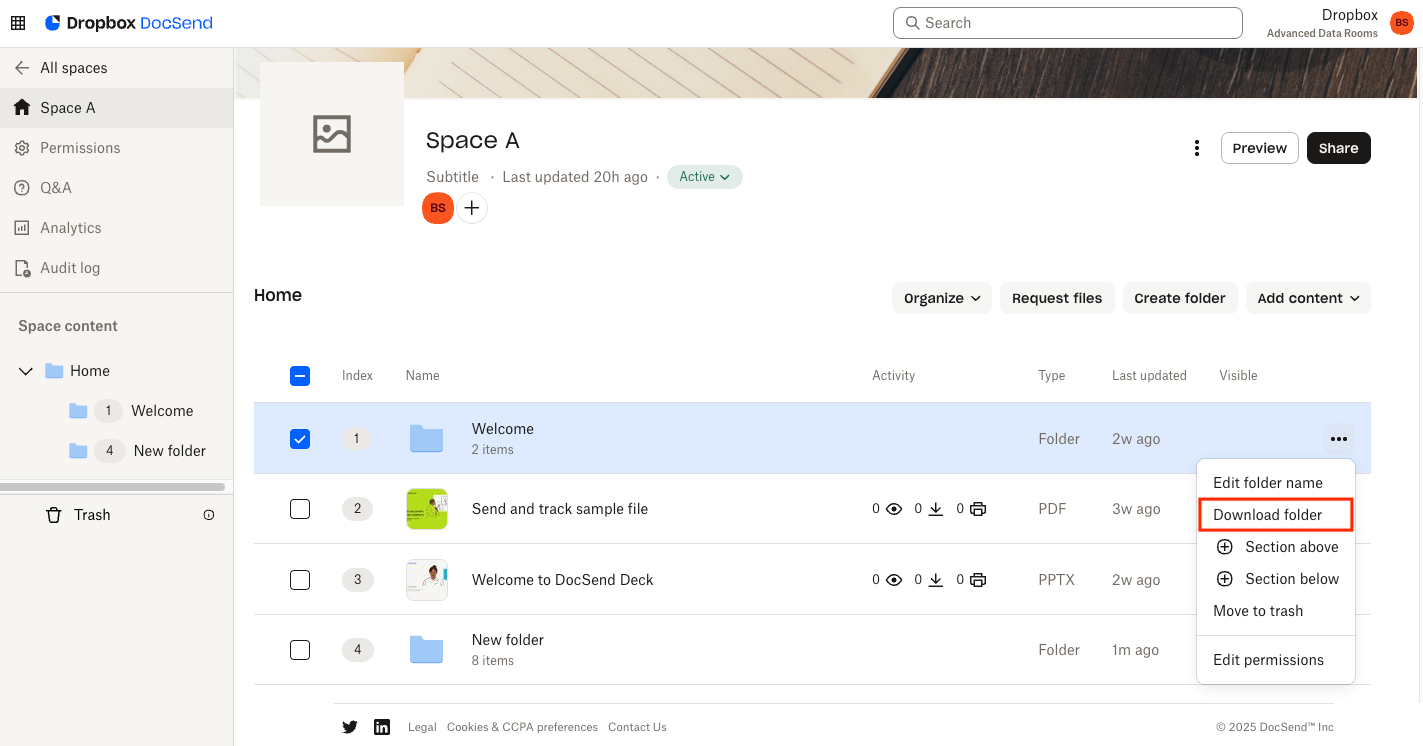Viewport: 1423px width, 746px height.
Task: Check the Send and track sample file checkbox
Action: (300, 509)
